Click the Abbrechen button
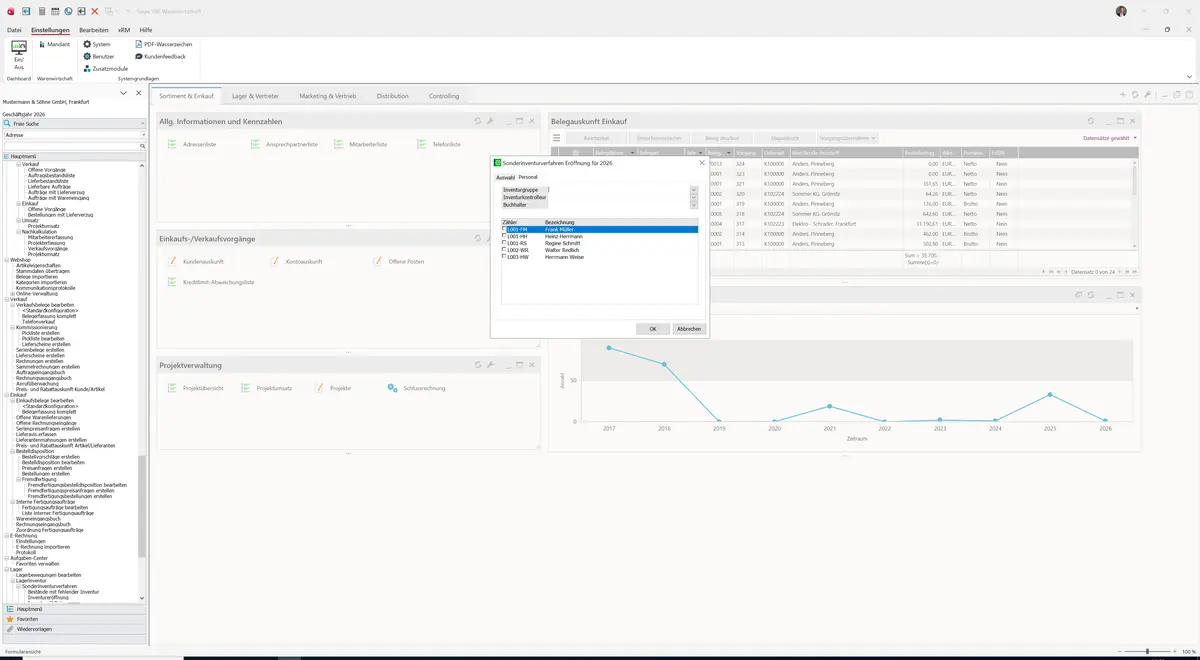The height and width of the screenshot is (660, 1200). point(689,328)
